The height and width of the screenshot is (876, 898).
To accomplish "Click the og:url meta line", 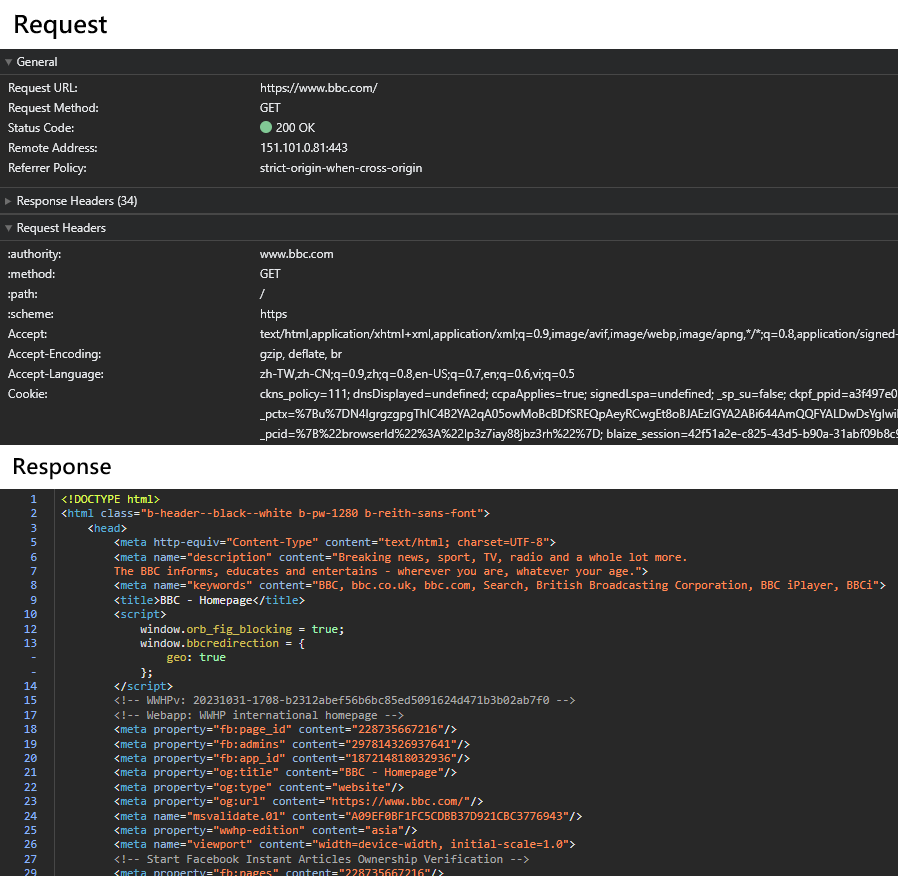I will pos(298,801).
